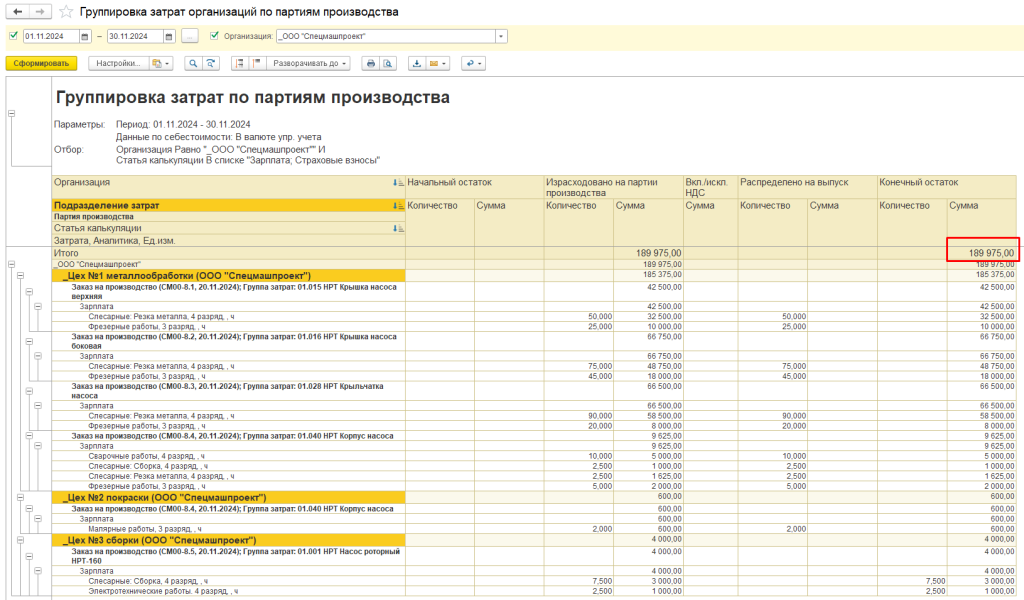This screenshot has width=1024, height=600.
Task: Go forward with the right arrow button
Action: click(x=40, y=12)
